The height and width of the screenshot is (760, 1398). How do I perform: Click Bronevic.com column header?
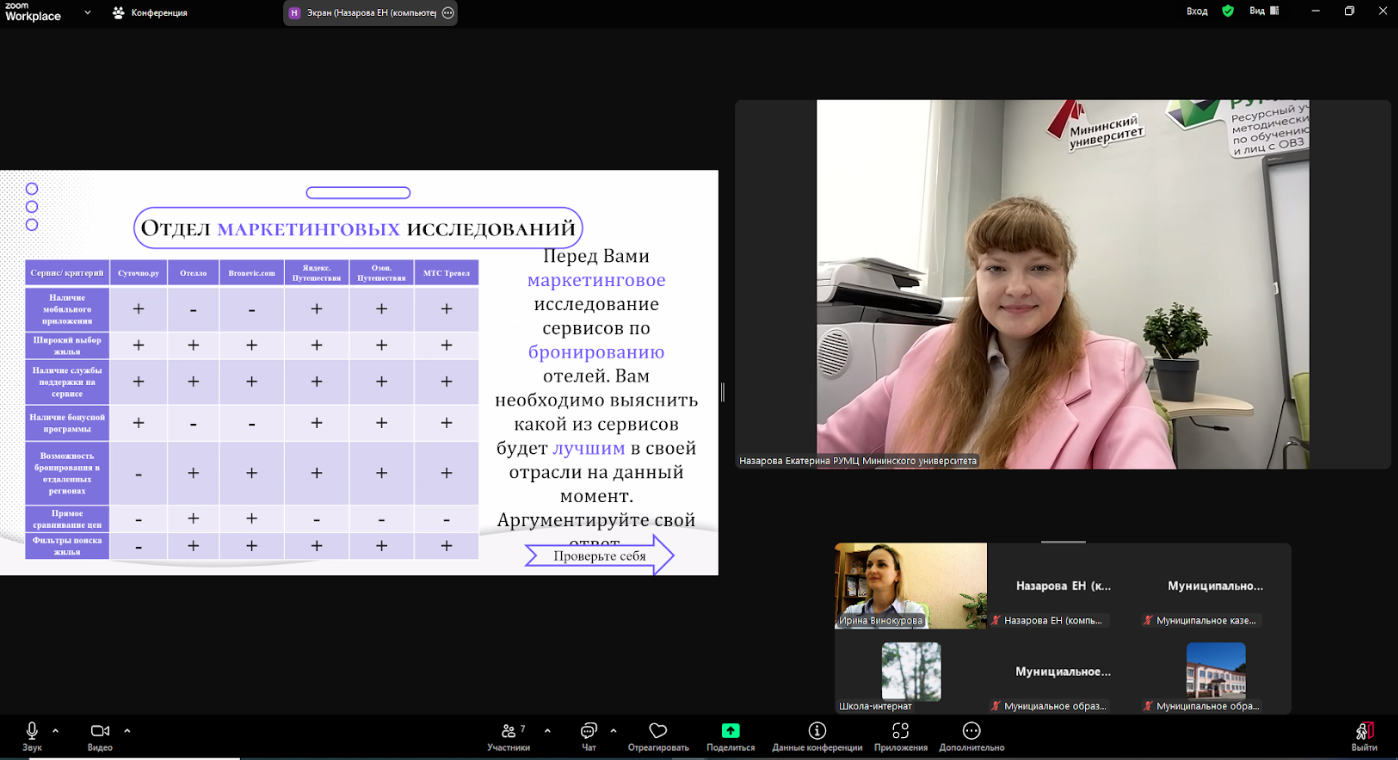(x=251, y=272)
